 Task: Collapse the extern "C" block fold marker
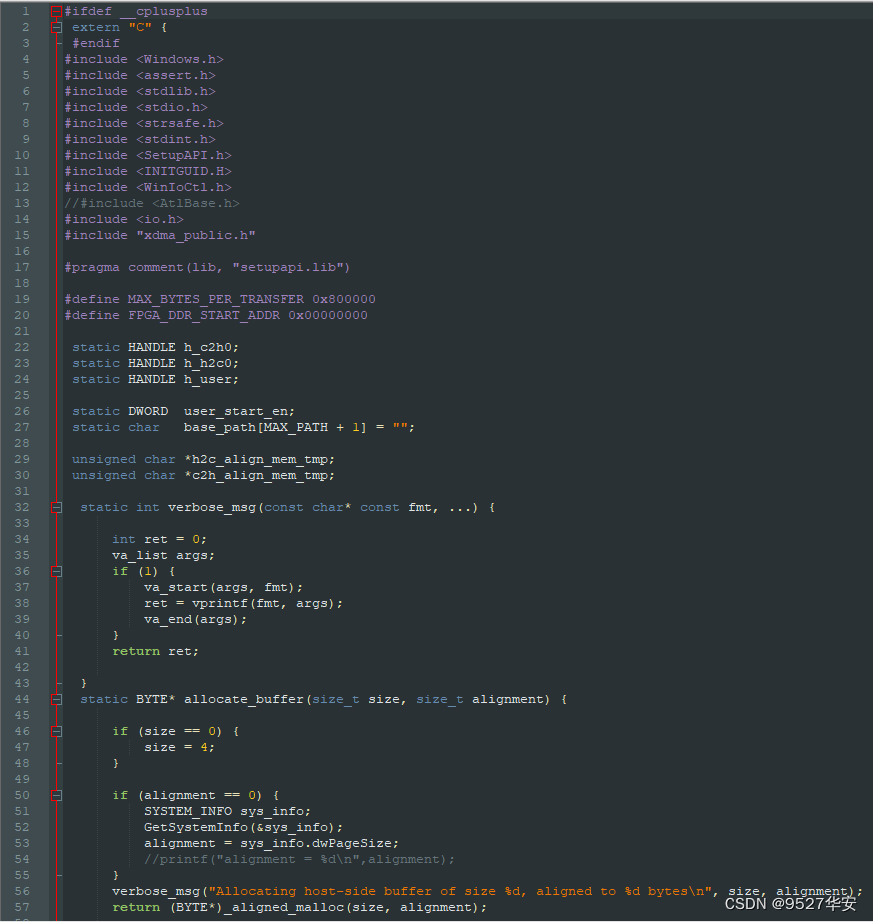pos(57,27)
